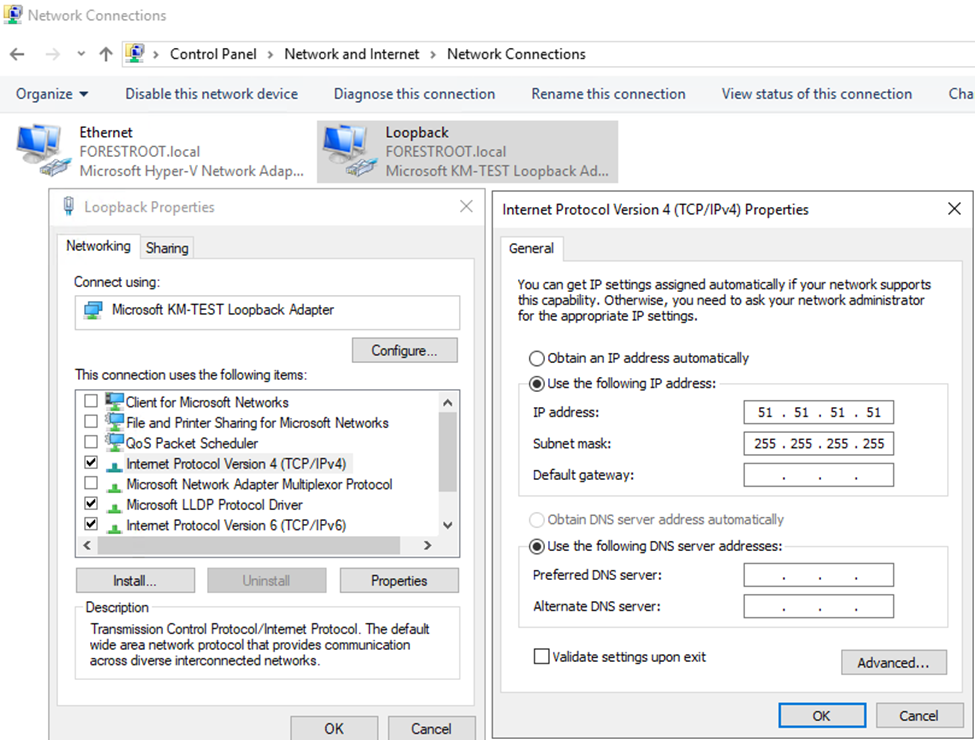Toggle Network Adapter Multiplexor Protocol checkbox
975x740 pixels.
click(91, 483)
